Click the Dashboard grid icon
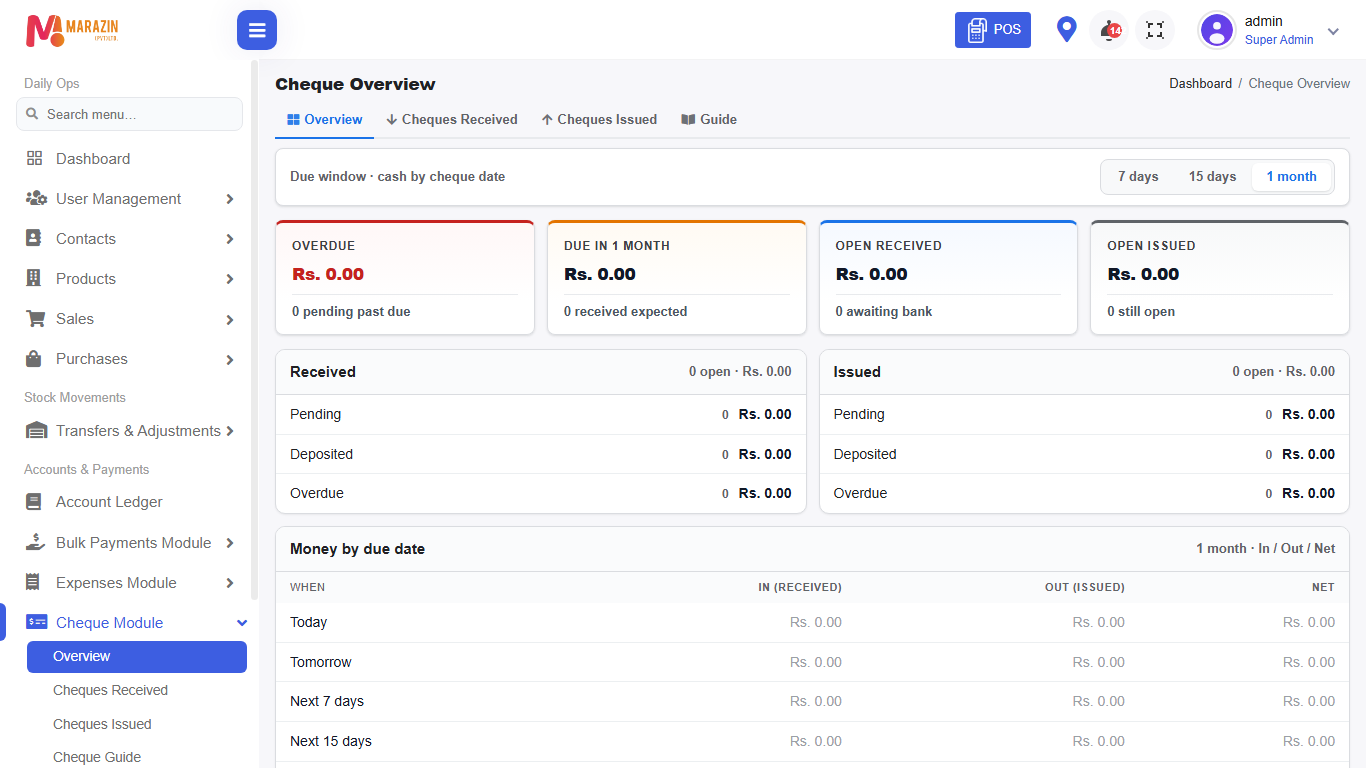This screenshot has height=768, width=1366. (x=35, y=159)
